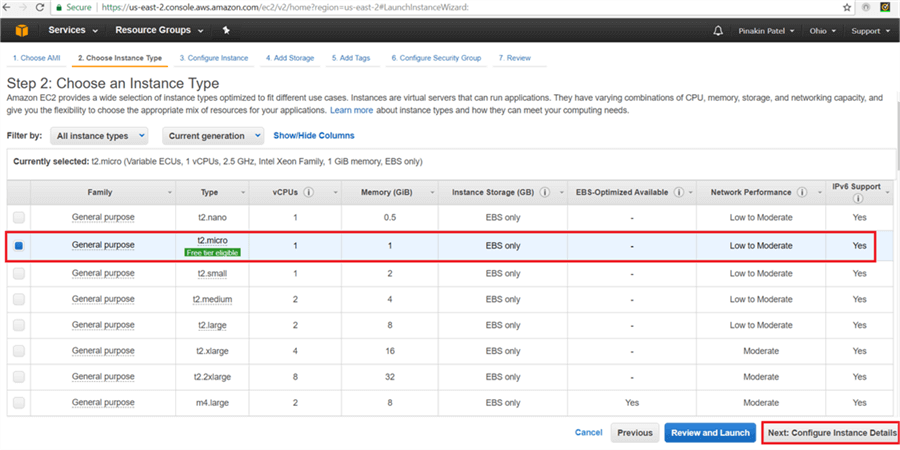Go to 5. Add Tags step
Screen dimensions: 900x450
click(351, 58)
